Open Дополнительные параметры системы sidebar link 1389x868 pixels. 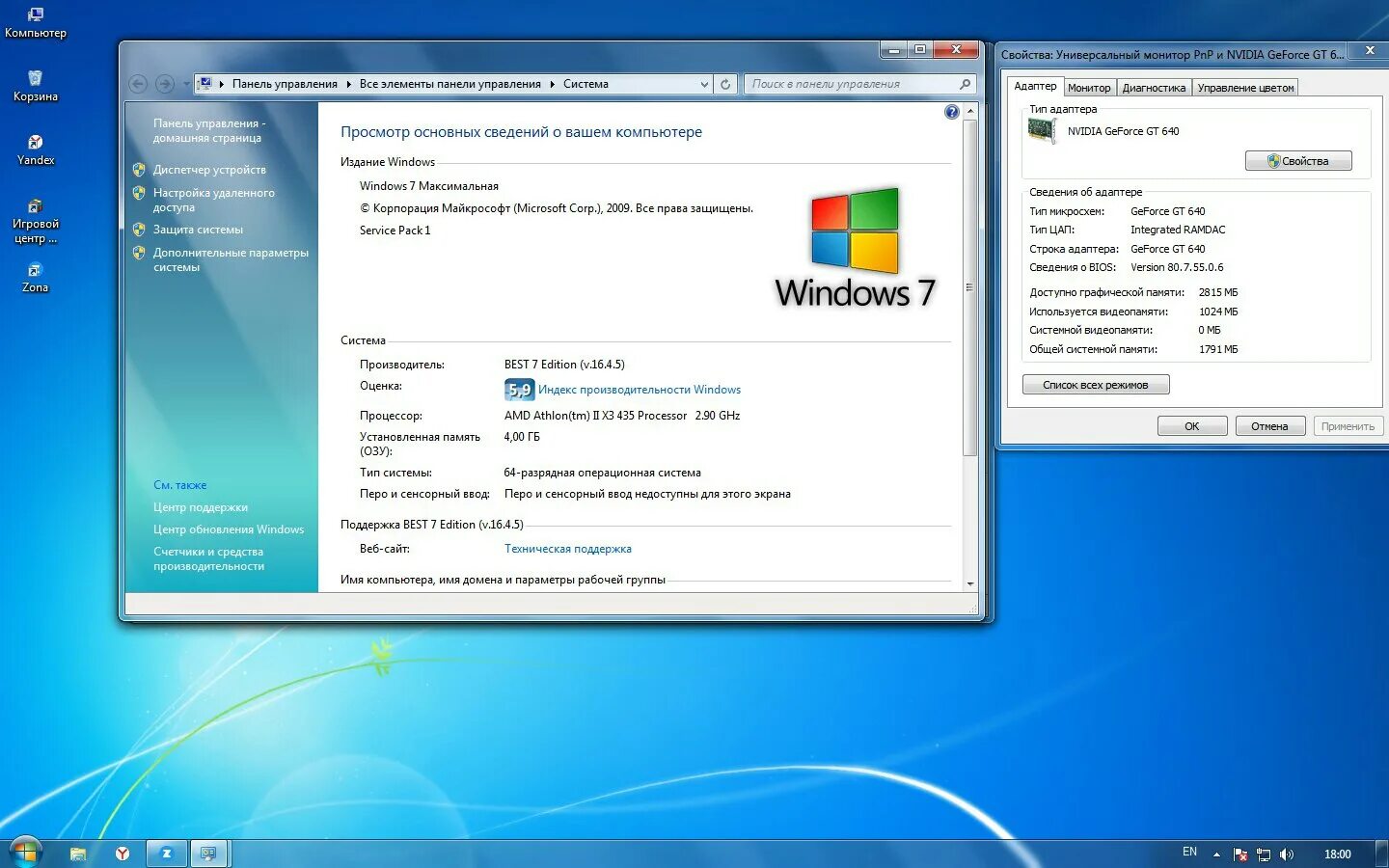pyautogui.click(x=231, y=259)
